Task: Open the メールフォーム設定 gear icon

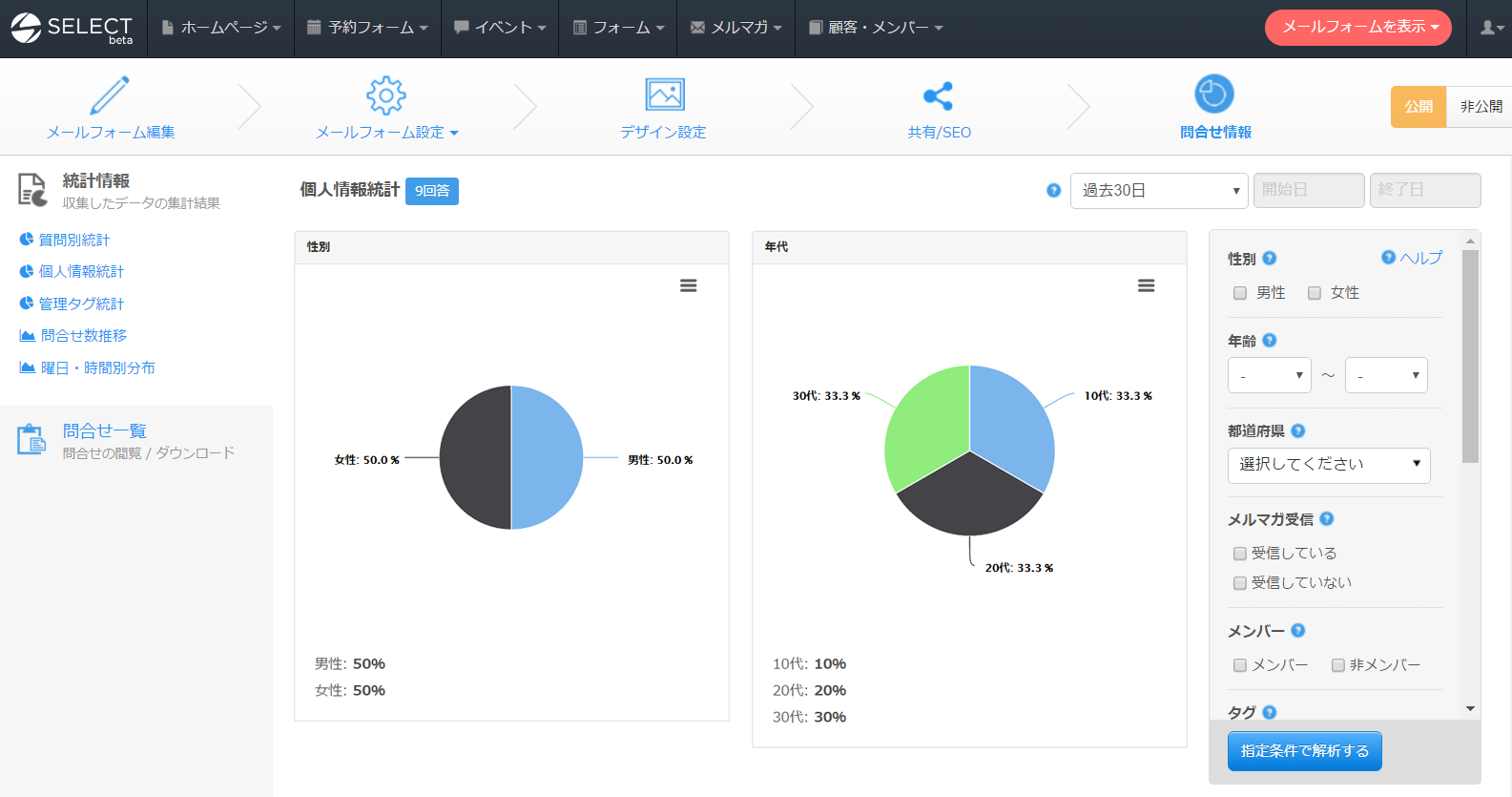Action: click(386, 95)
